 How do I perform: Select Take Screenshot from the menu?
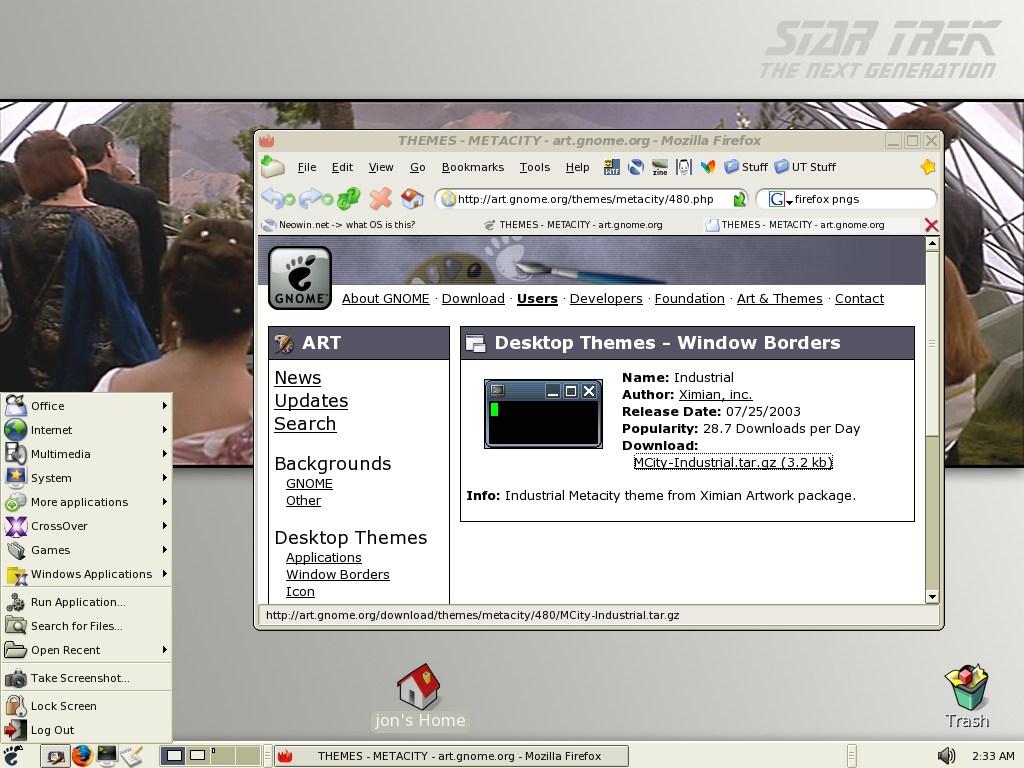80,678
